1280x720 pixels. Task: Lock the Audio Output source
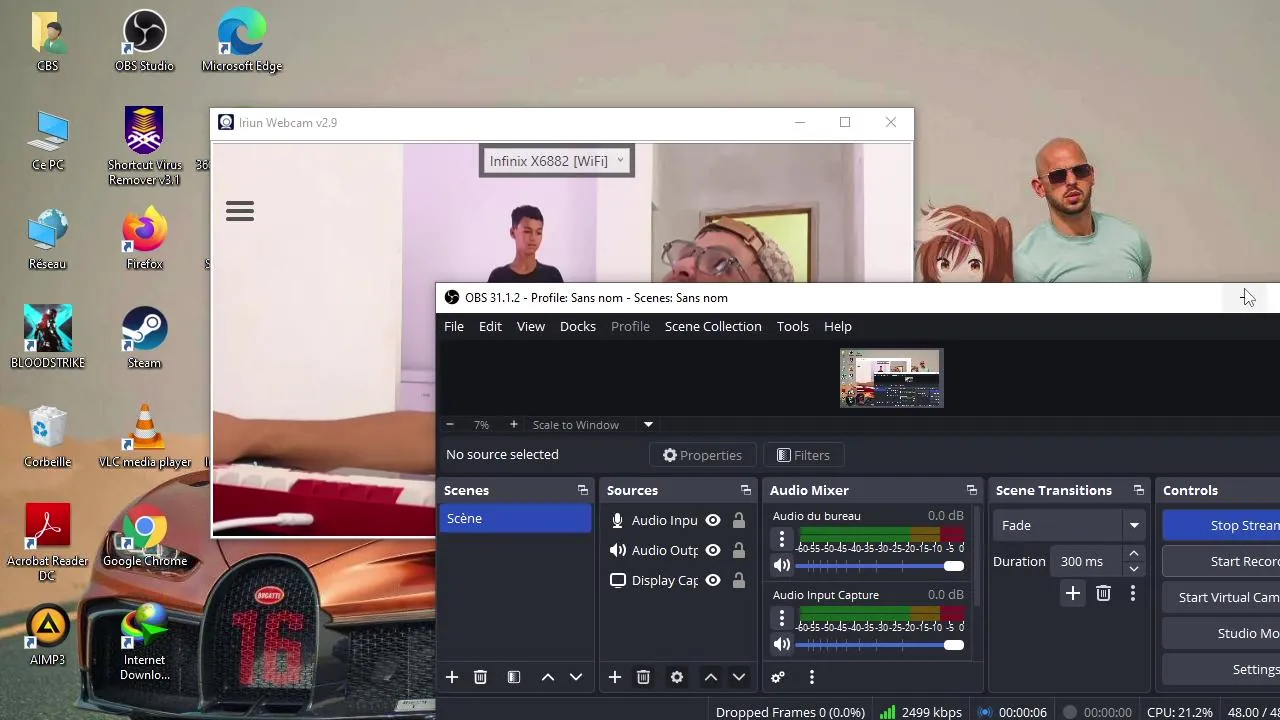[x=739, y=550]
